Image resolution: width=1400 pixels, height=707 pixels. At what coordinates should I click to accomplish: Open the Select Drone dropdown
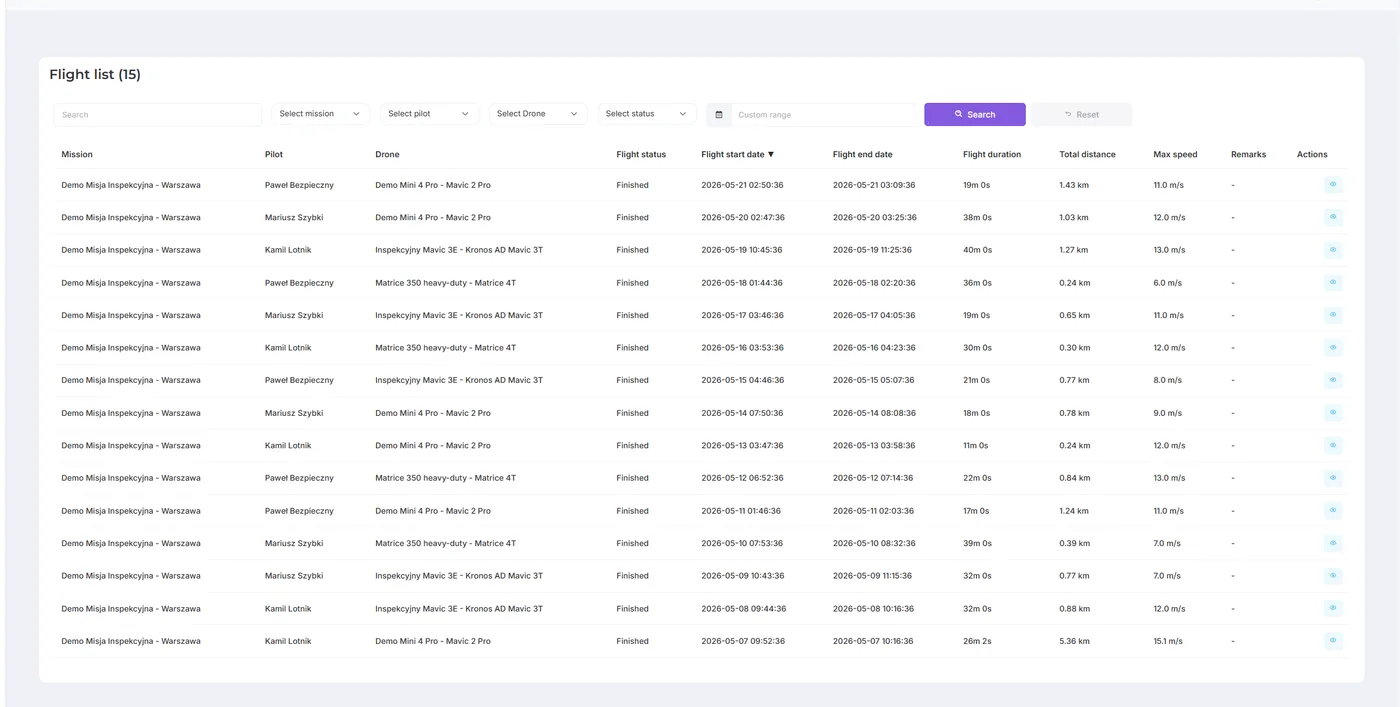[x=538, y=114]
